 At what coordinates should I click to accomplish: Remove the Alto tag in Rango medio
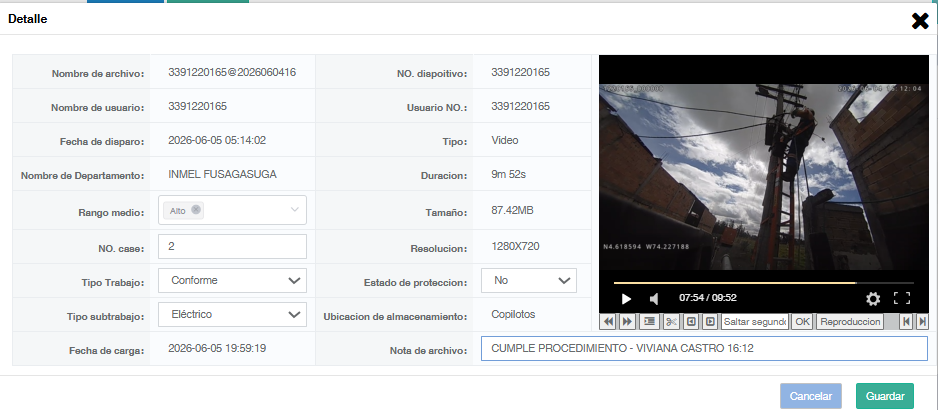click(196, 210)
